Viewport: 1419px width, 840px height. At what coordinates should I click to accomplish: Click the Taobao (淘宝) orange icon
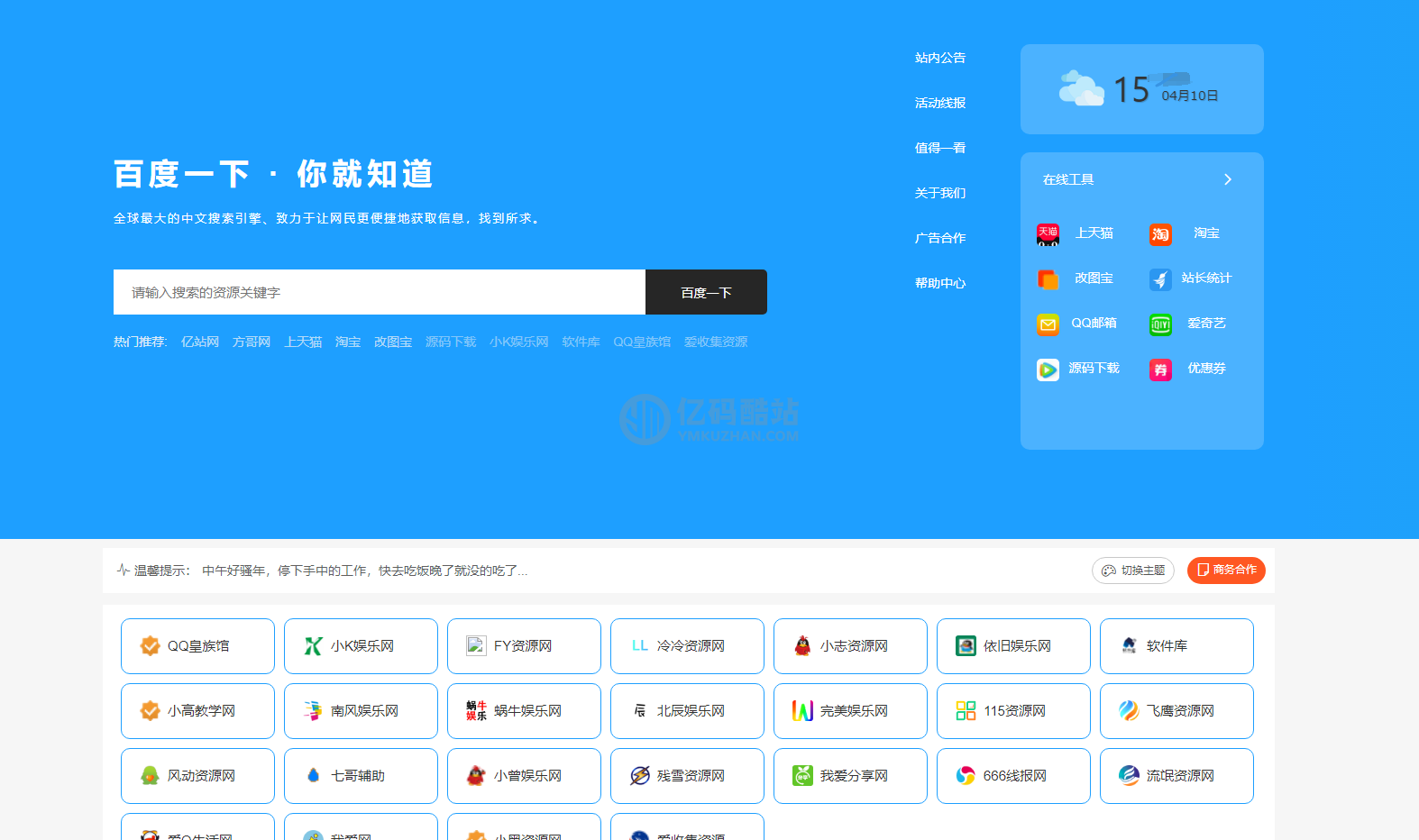tap(1160, 234)
